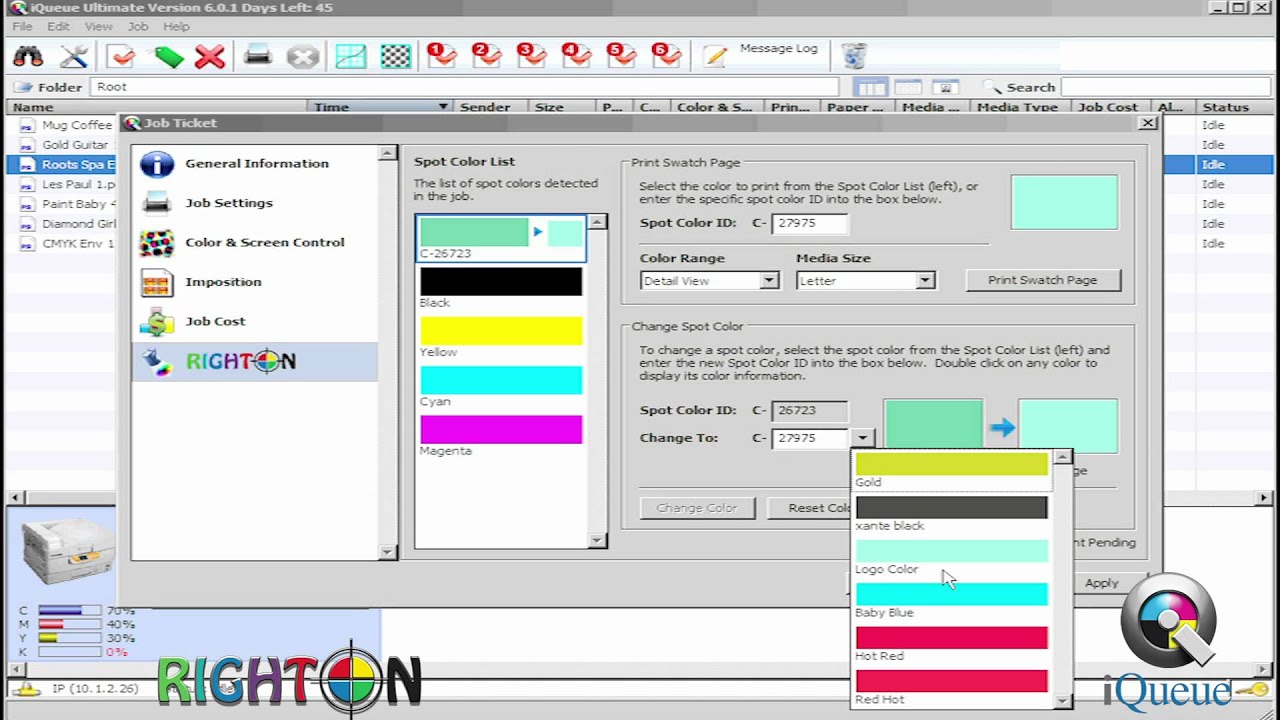Image resolution: width=1280 pixels, height=720 pixels.
Task: Open the wrench and screwdriver settings tool
Action: point(74,56)
